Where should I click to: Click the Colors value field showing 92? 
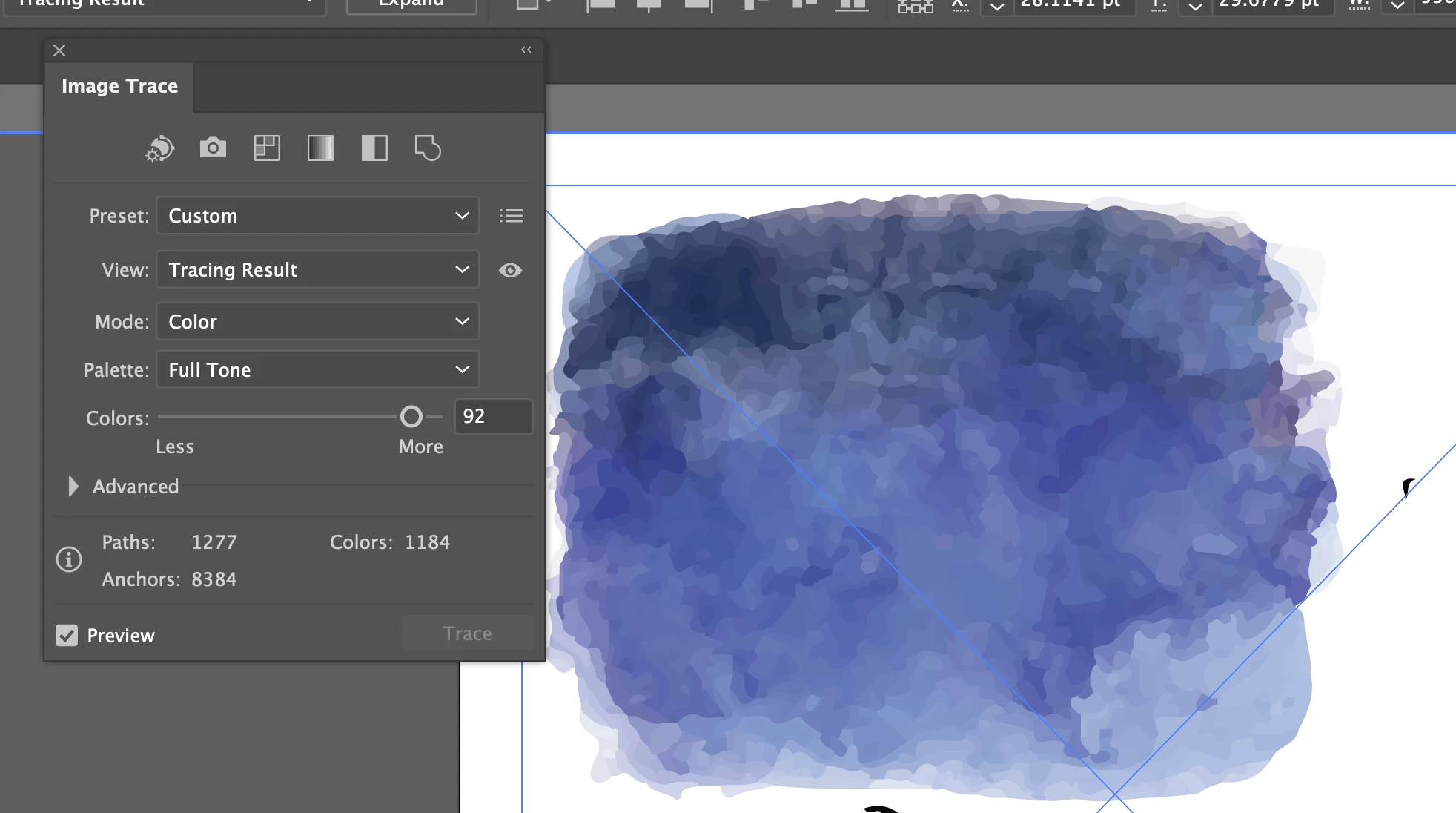492,417
